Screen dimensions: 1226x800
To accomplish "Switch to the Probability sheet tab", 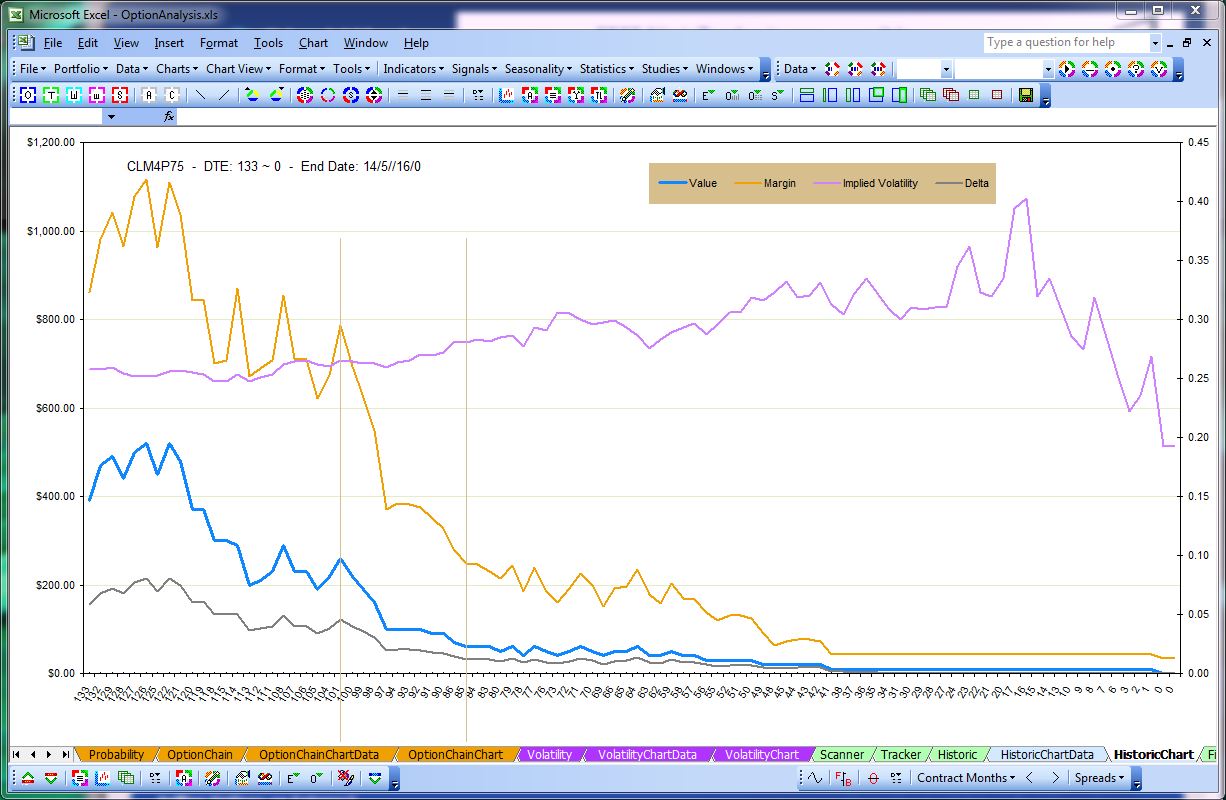I will [116, 754].
